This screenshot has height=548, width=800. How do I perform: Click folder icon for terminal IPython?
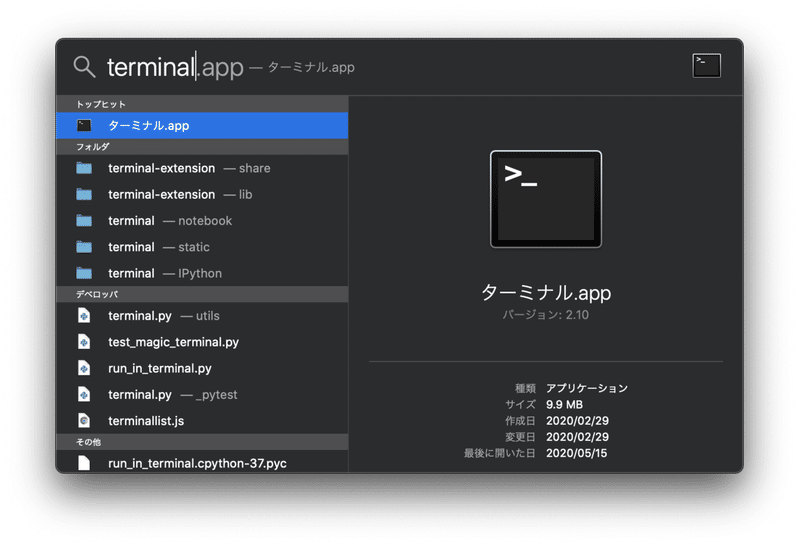pyautogui.click(x=84, y=273)
